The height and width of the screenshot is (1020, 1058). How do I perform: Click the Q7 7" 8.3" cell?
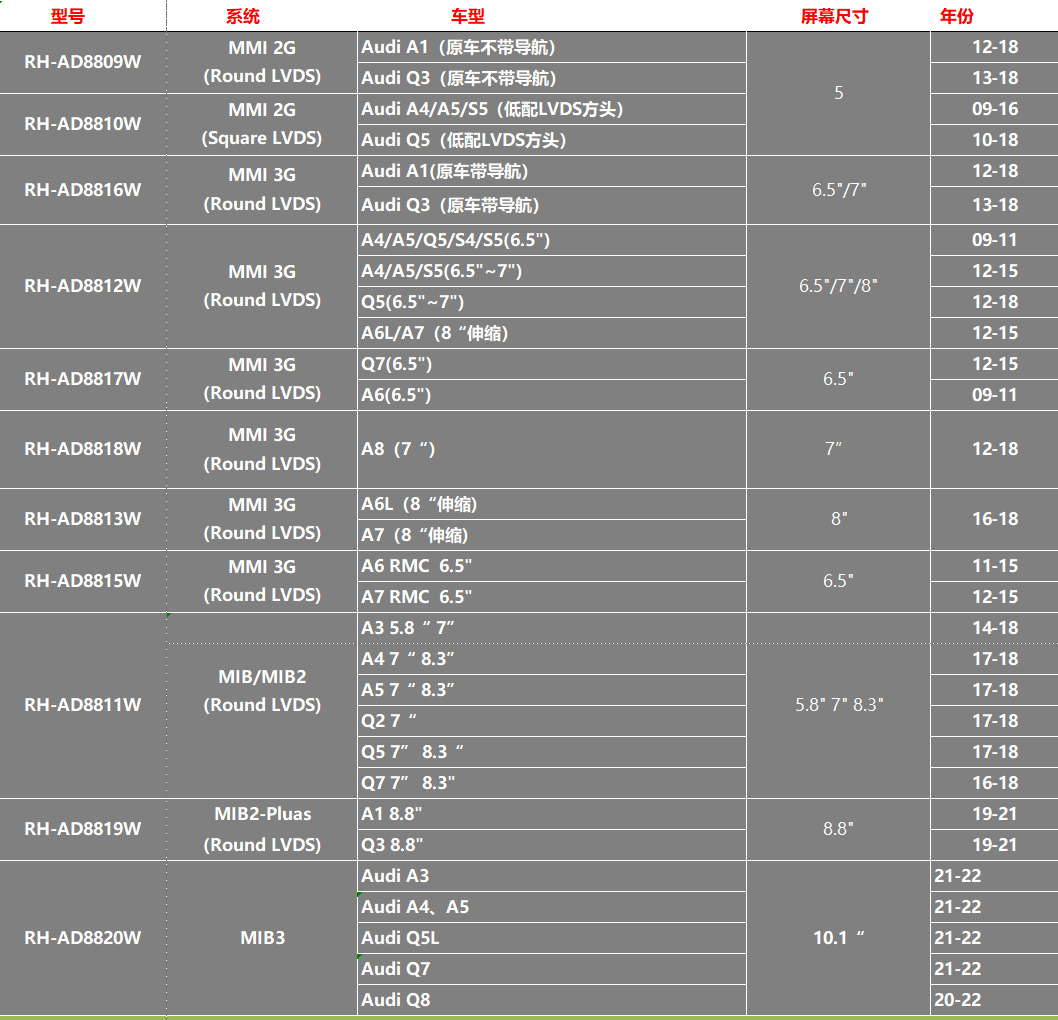pos(552,784)
